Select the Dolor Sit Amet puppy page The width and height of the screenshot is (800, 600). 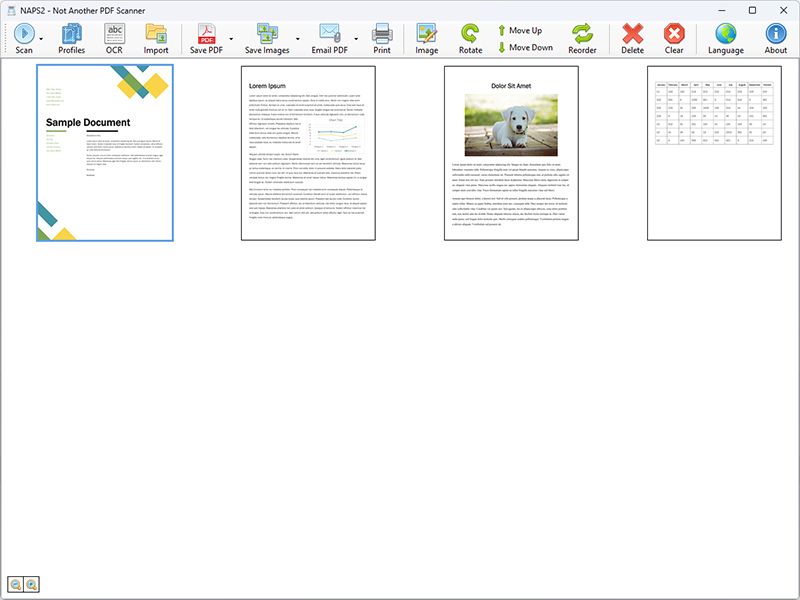click(511, 153)
